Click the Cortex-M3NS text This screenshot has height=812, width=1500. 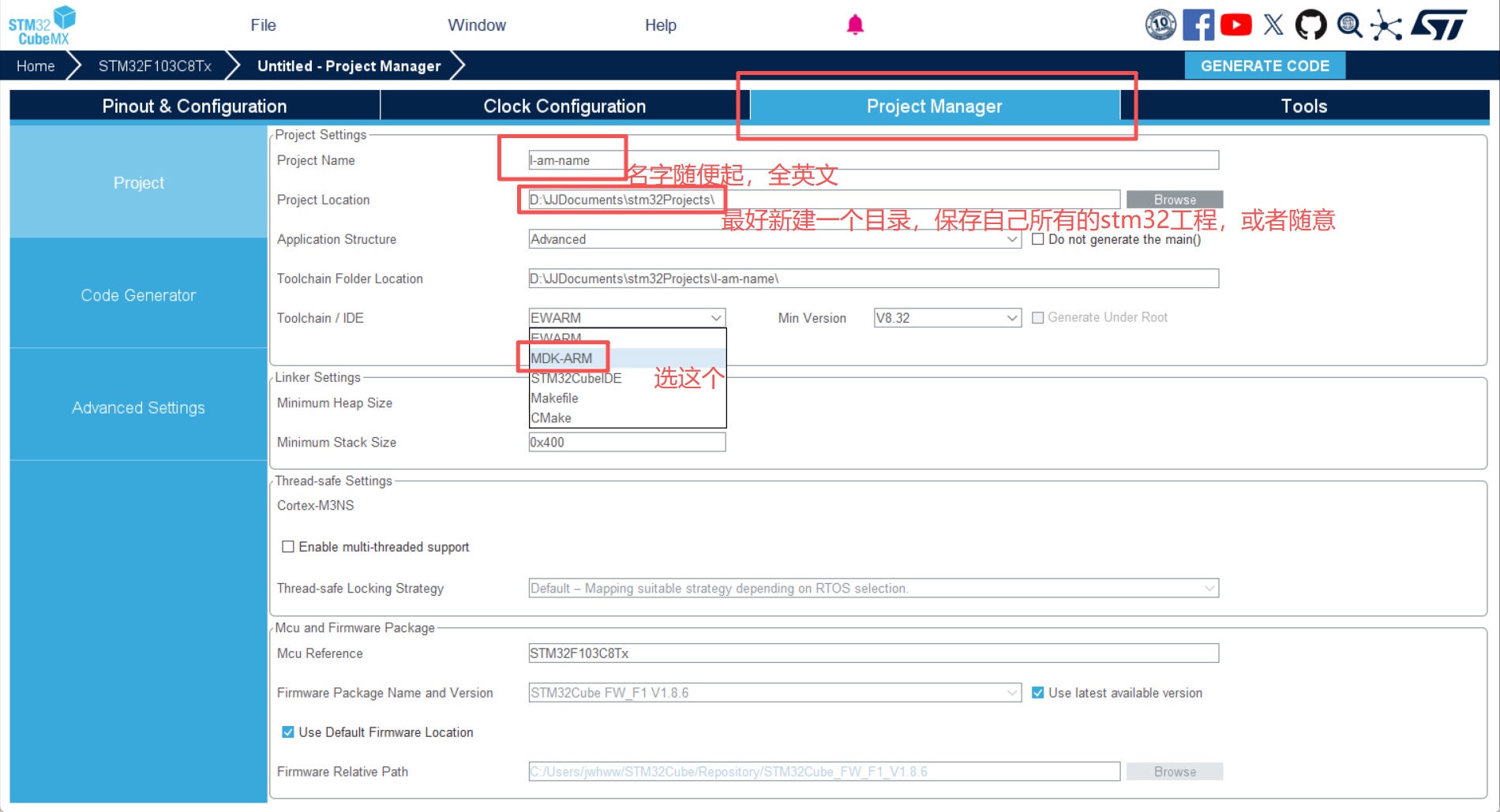coord(316,506)
